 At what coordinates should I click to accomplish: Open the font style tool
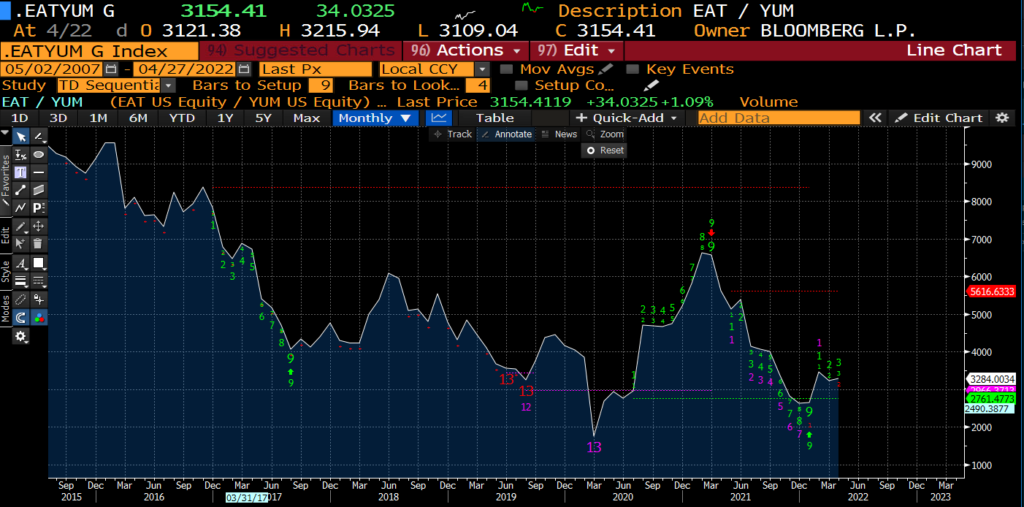pos(21,264)
